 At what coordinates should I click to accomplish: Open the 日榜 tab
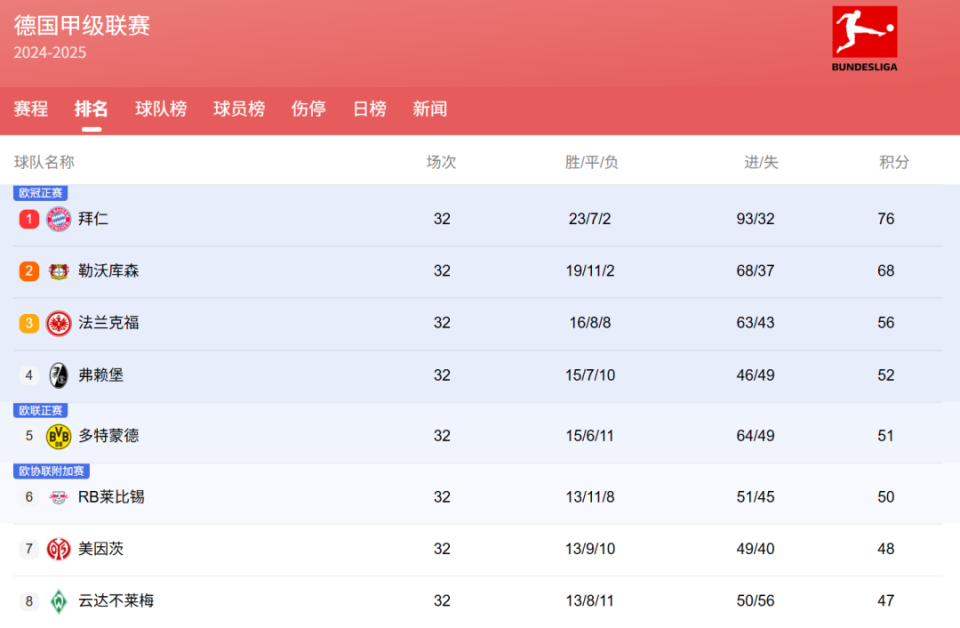coord(369,109)
